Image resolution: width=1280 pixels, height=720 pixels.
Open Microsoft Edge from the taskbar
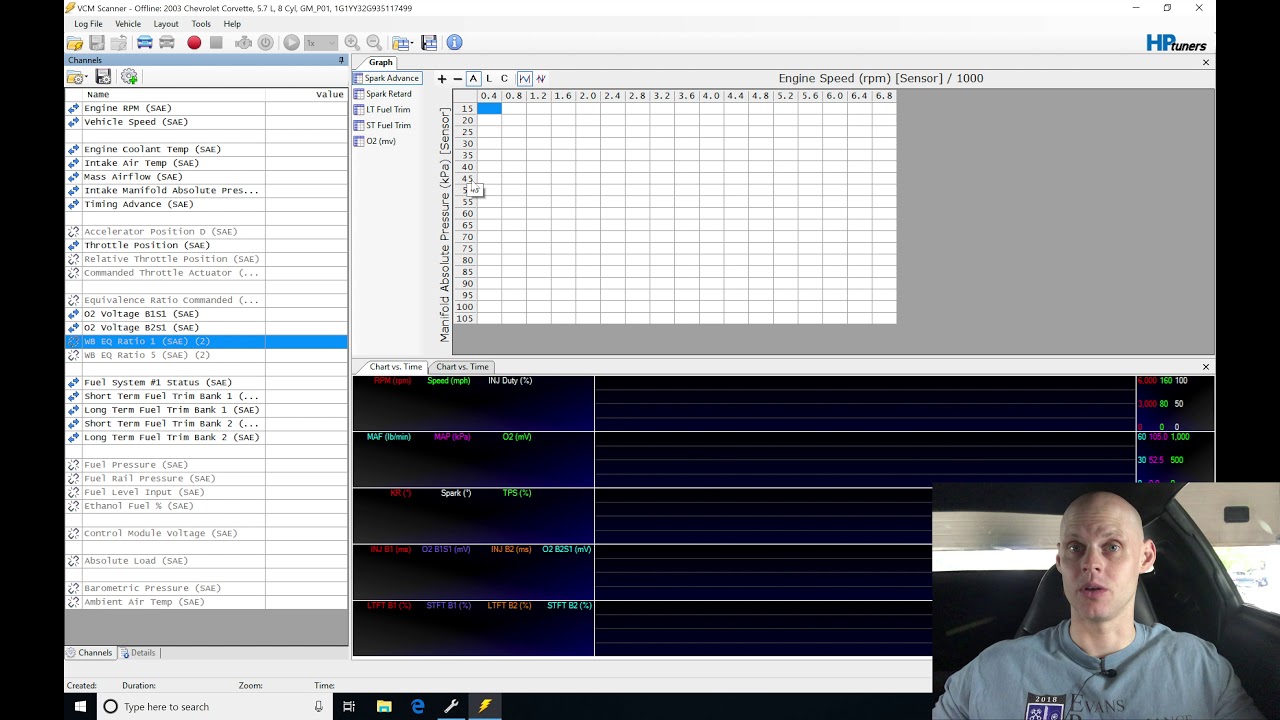pos(418,707)
